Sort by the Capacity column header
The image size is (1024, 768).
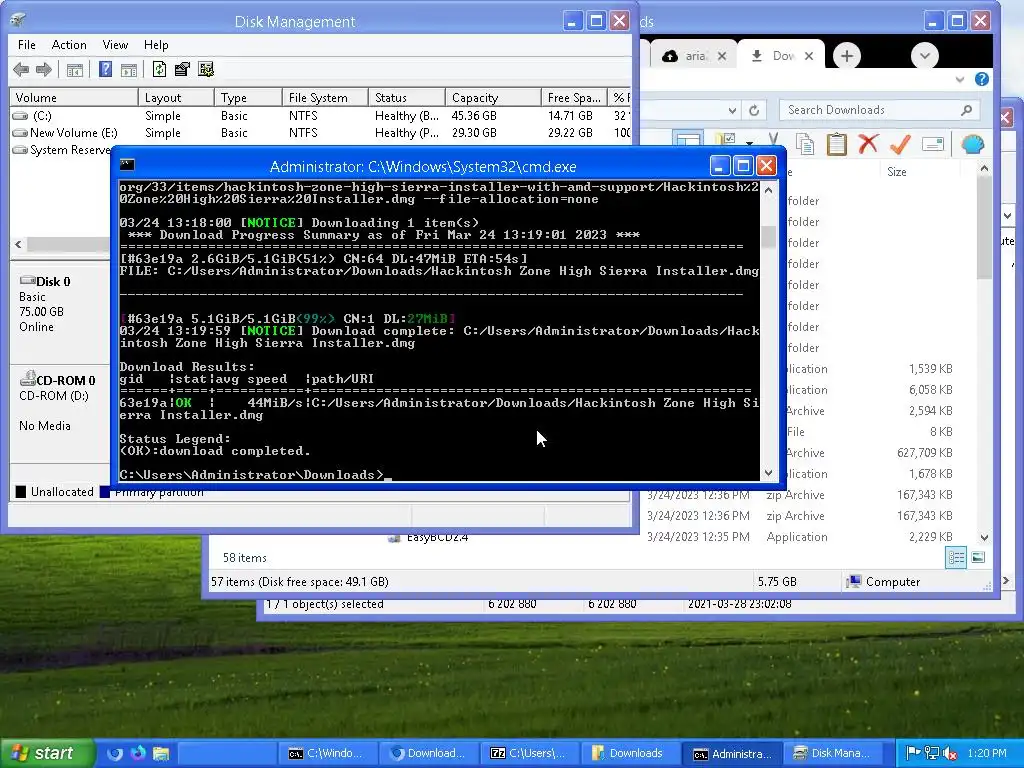pyautogui.click(x=493, y=97)
